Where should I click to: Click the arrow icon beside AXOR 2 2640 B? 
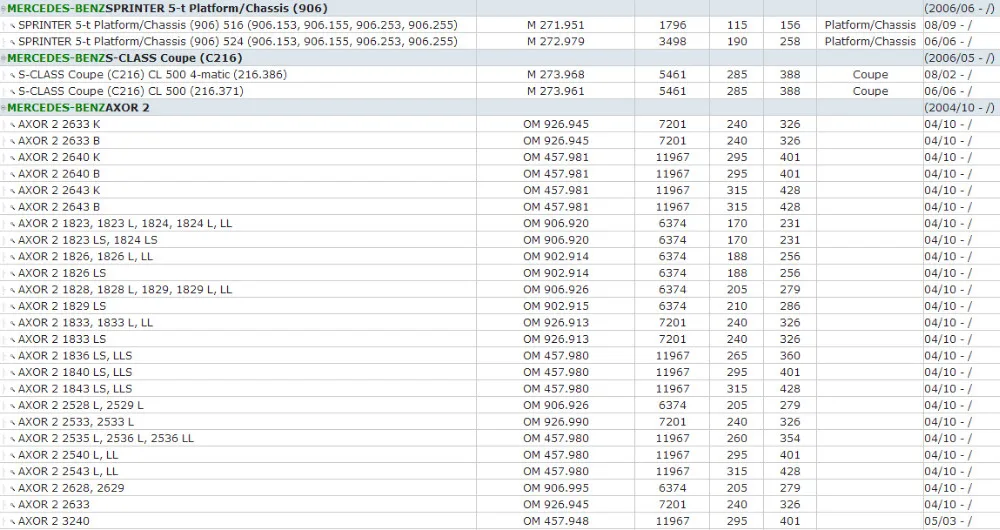[12, 175]
